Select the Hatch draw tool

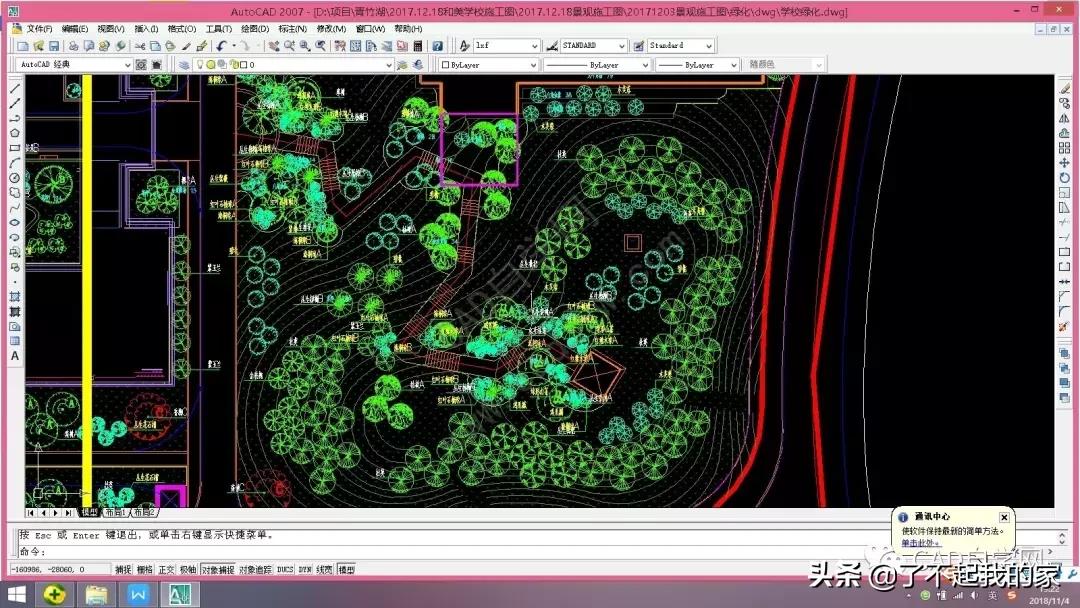15,297
